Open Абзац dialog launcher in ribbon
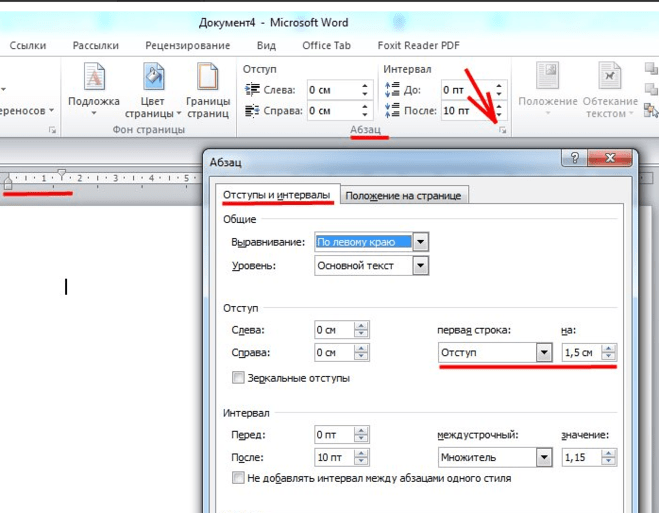Viewport: 659px width, 513px height. pos(503,130)
